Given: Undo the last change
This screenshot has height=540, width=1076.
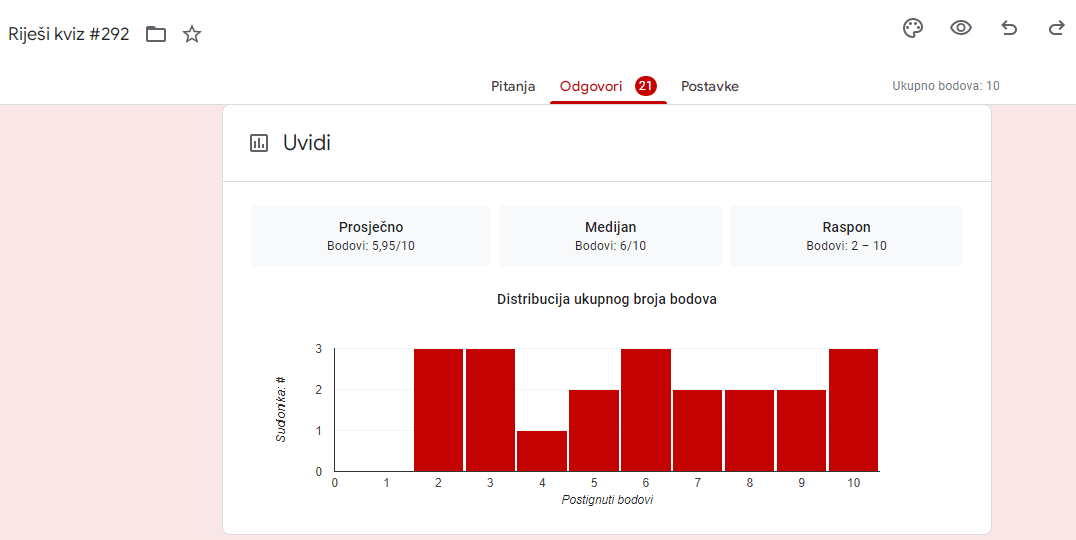Looking at the screenshot, I should tap(1009, 28).
